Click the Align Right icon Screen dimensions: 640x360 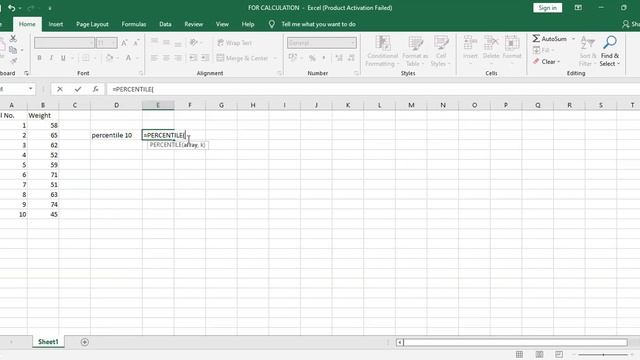[x=178, y=58]
